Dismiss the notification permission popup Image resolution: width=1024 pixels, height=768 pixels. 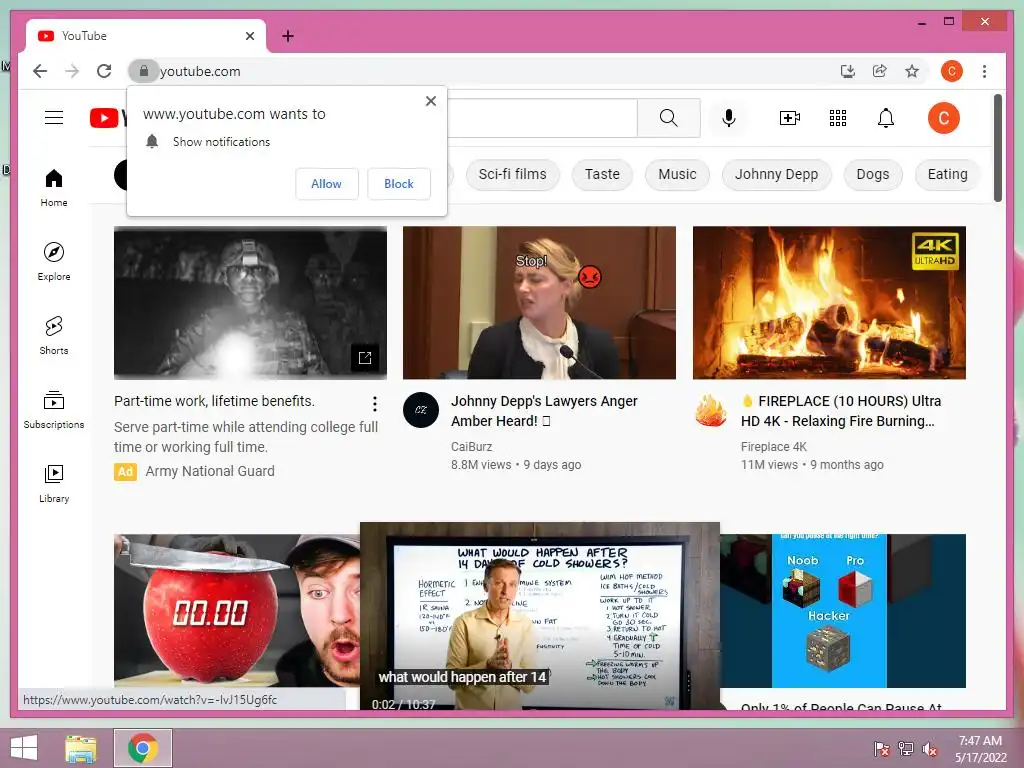[x=430, y=101]
